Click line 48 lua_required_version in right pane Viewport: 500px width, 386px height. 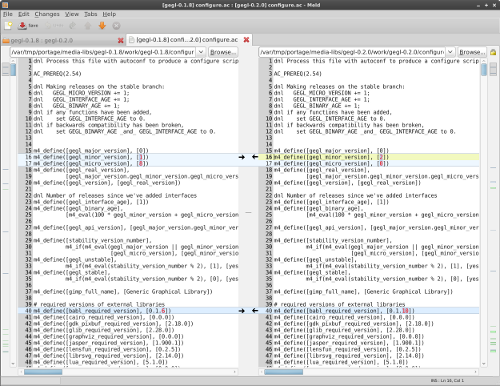pos(341,362)
